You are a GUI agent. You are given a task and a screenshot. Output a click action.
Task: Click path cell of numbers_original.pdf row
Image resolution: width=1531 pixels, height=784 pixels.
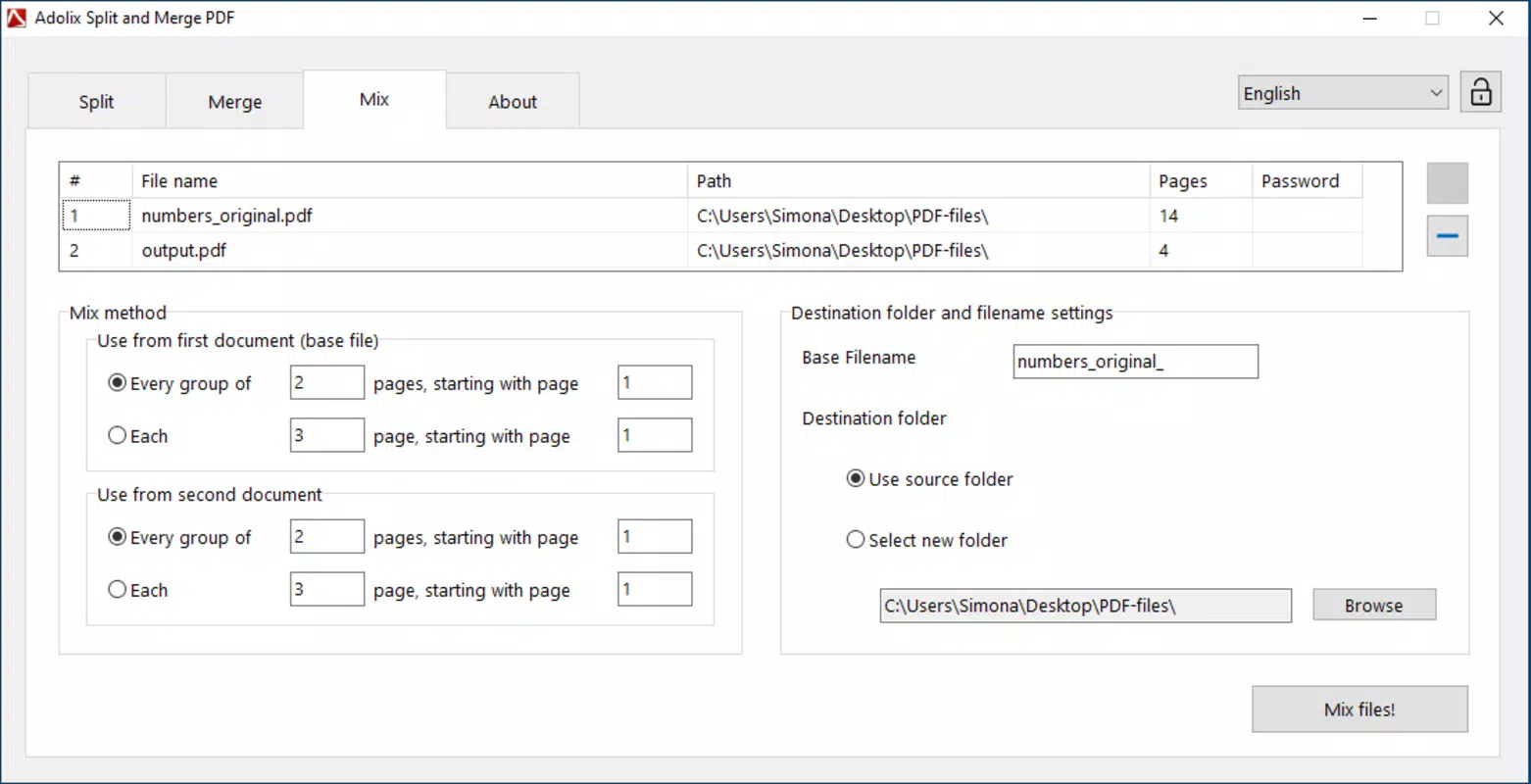point(918,216)
